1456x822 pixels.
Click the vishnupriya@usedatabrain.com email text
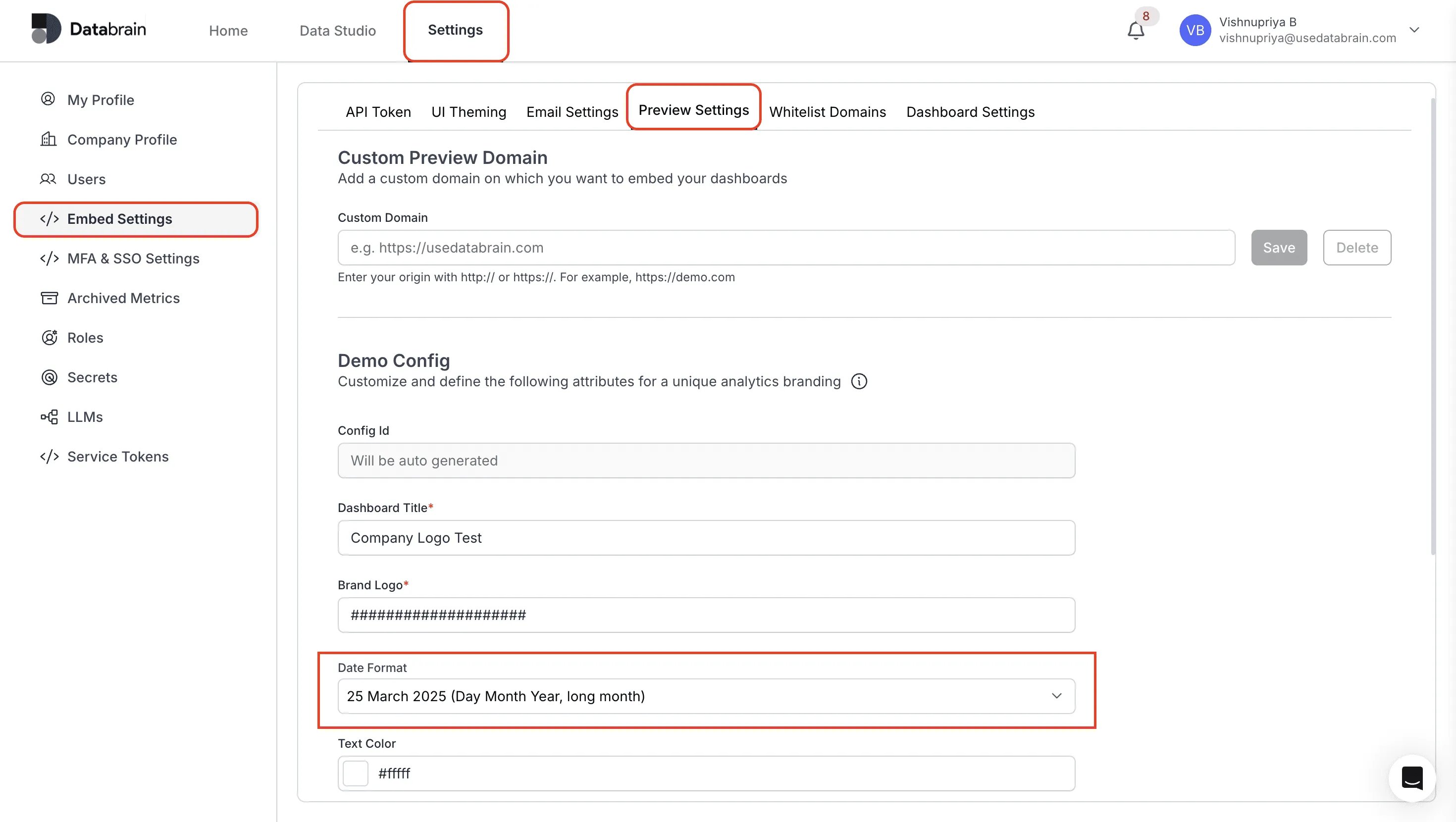coord(1307,38)
